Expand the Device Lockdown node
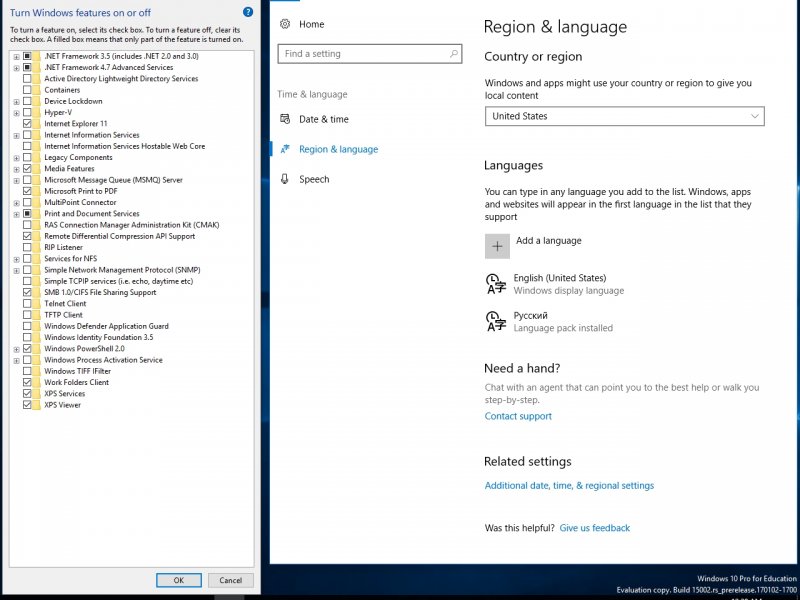Image resolution: width=800 pixels, height=600 pixels. click(x=16, y=102)
